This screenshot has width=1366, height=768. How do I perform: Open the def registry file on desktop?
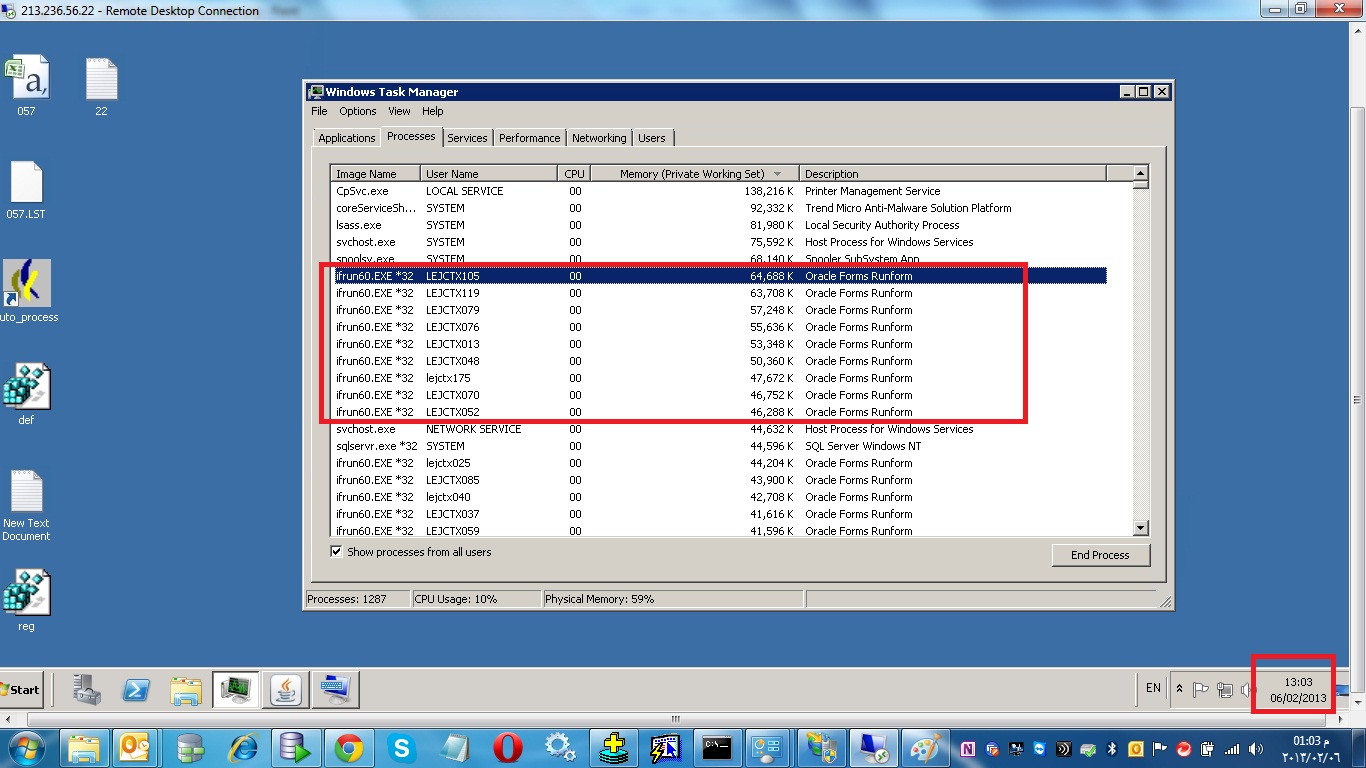click(26, 394)
